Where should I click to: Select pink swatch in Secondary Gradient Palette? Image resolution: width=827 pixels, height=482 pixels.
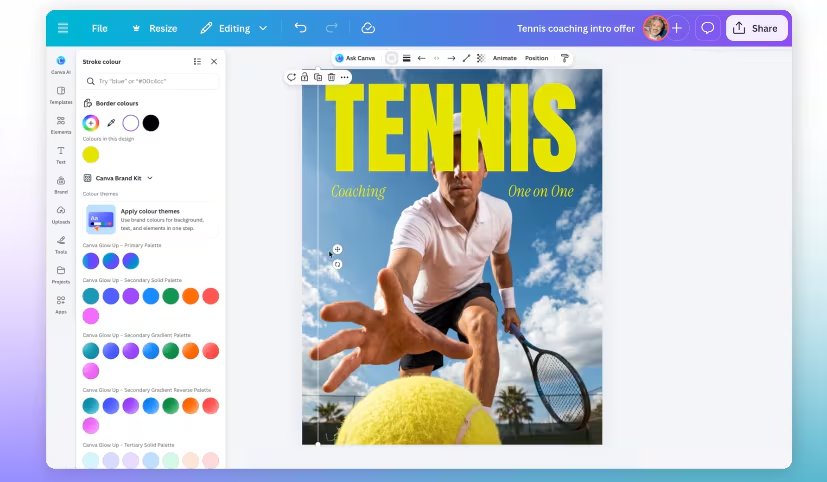pos(91,371)
